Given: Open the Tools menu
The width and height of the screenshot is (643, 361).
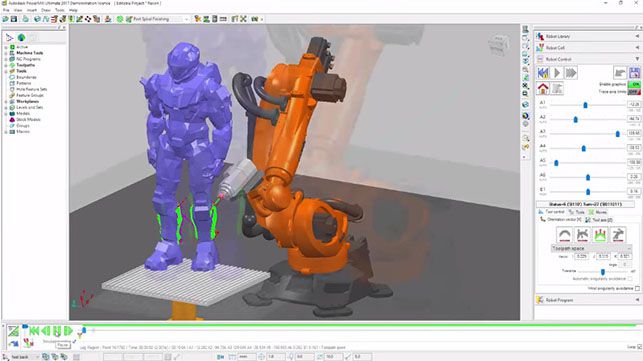Looking at the screenshot, I should click(x=59, y=10).
